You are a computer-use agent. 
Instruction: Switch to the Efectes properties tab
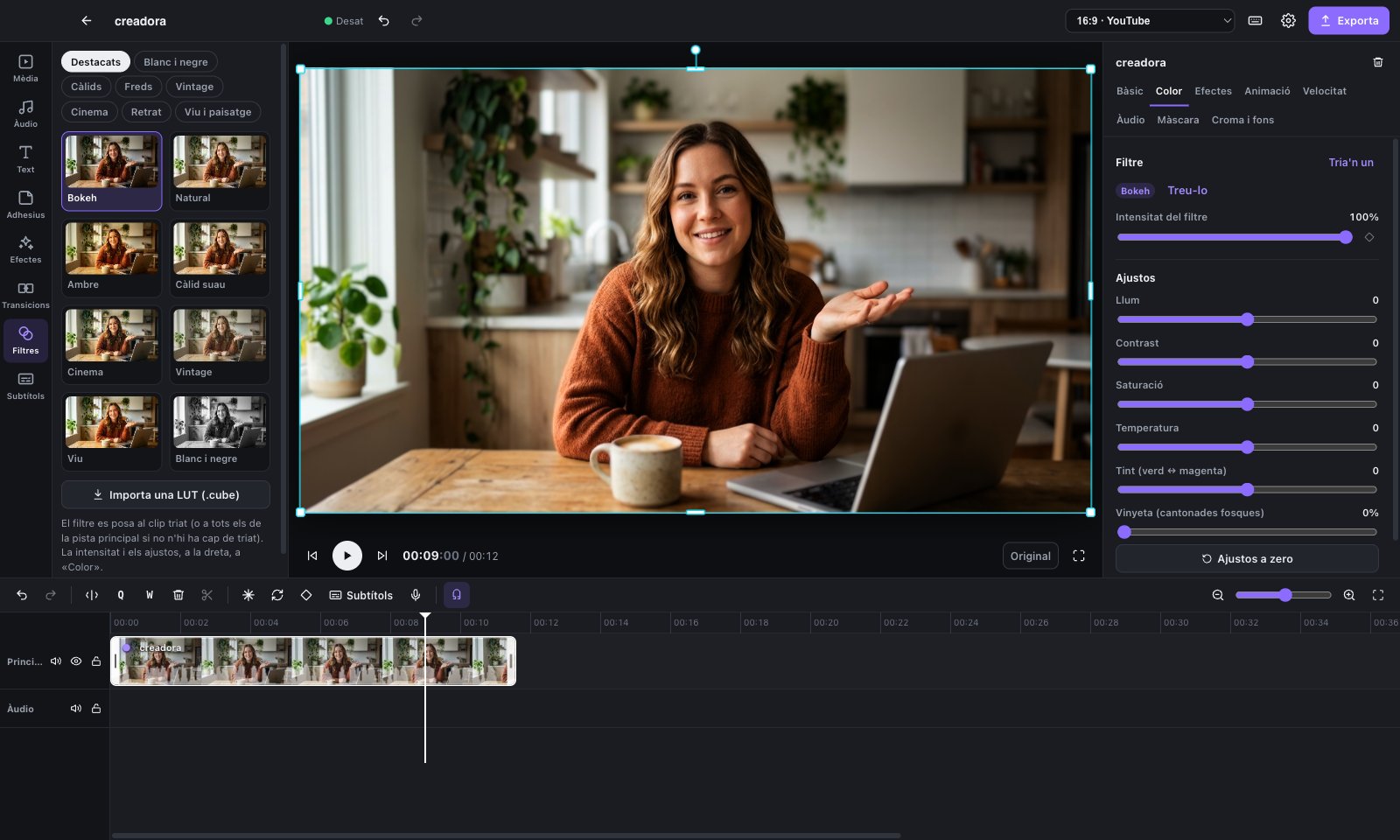click(1213, 91)
